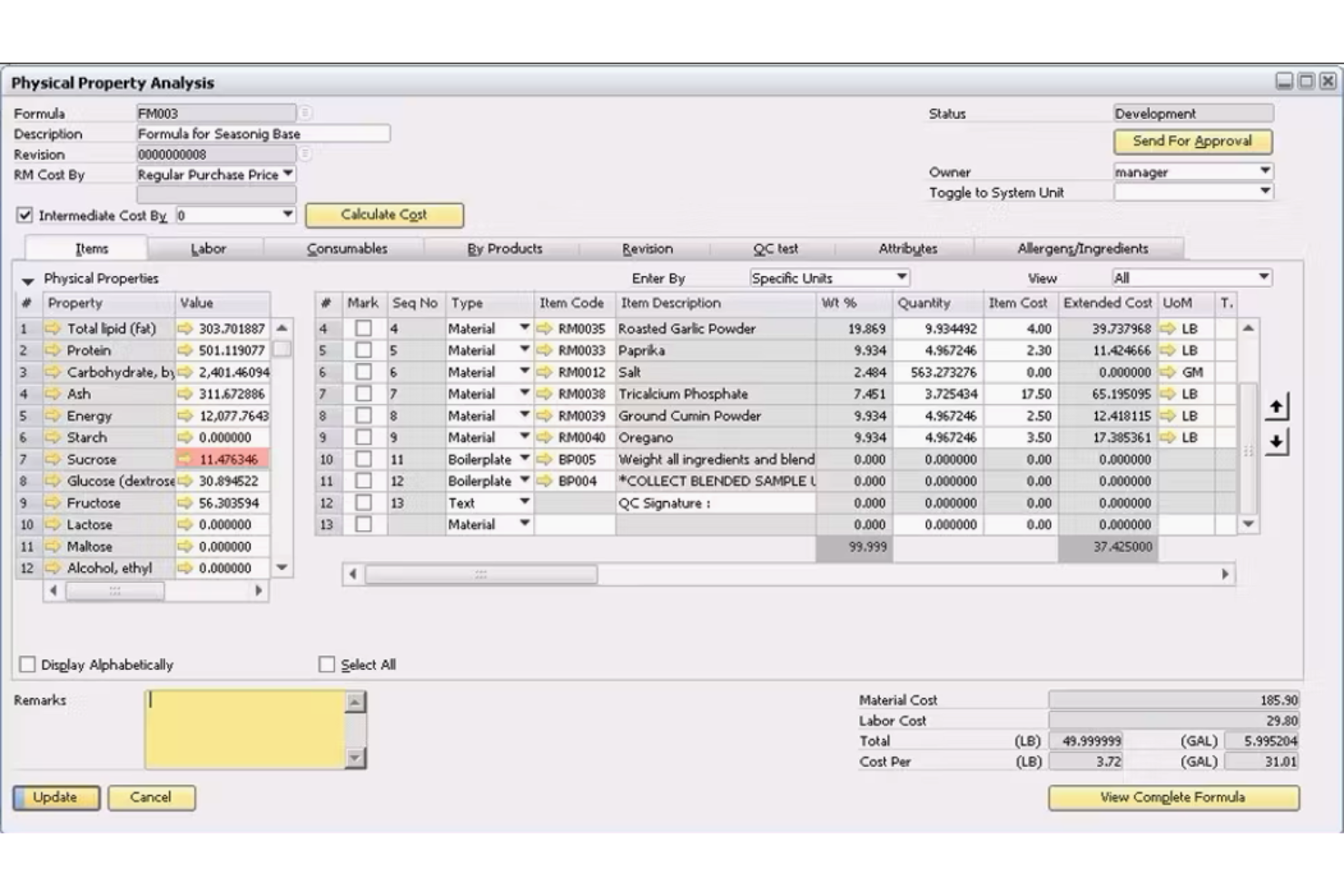This screenshot has width=1344, height=896.
Task: Check the Mark box for Roasted Garlic Powder
Action: pyautogui.click(x=364, y=329)
